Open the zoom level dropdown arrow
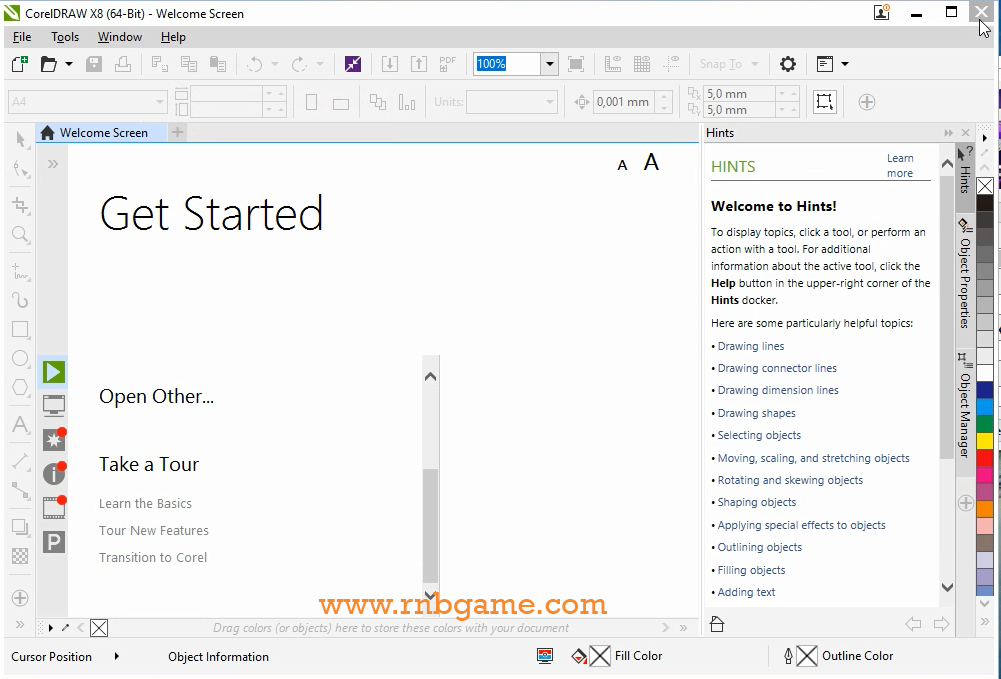The width and height of the screenshot is (1001, 679). tap(550, 64)
